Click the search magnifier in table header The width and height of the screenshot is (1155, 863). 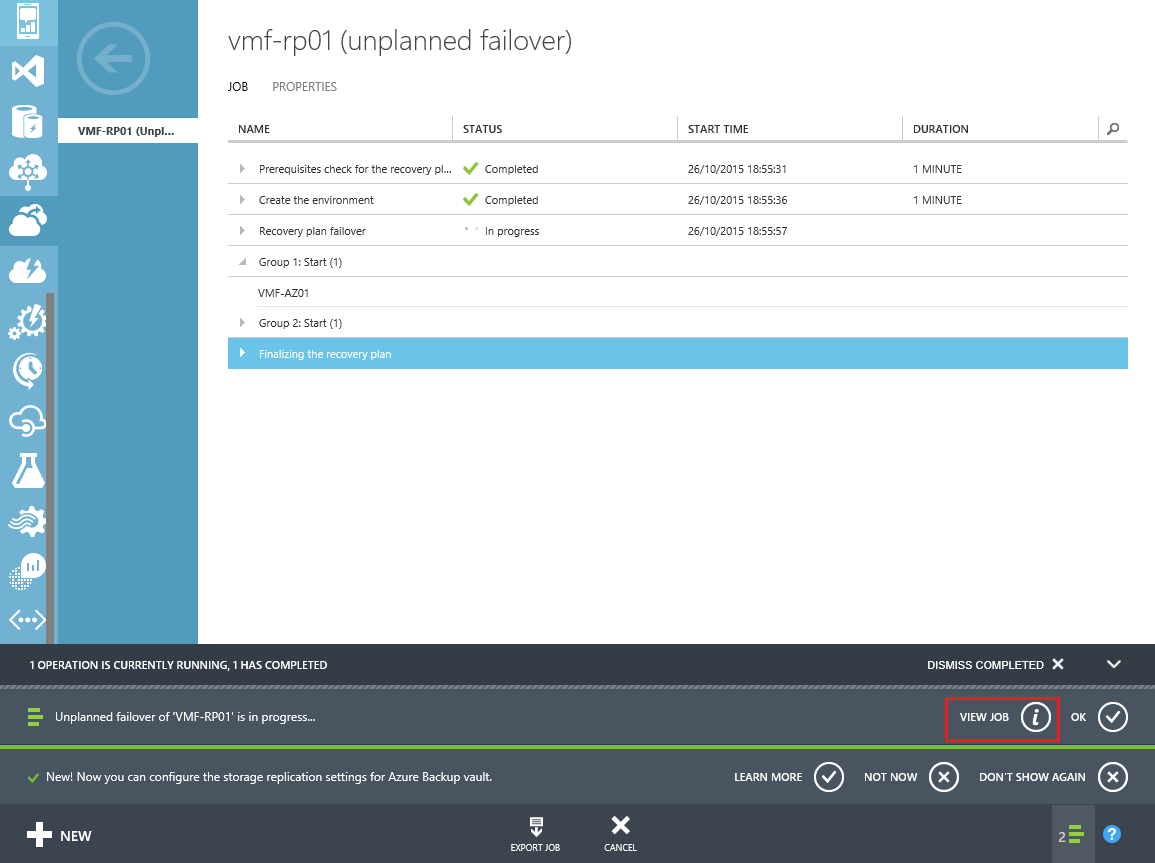pyautogui.click(x=1113, y=129)
